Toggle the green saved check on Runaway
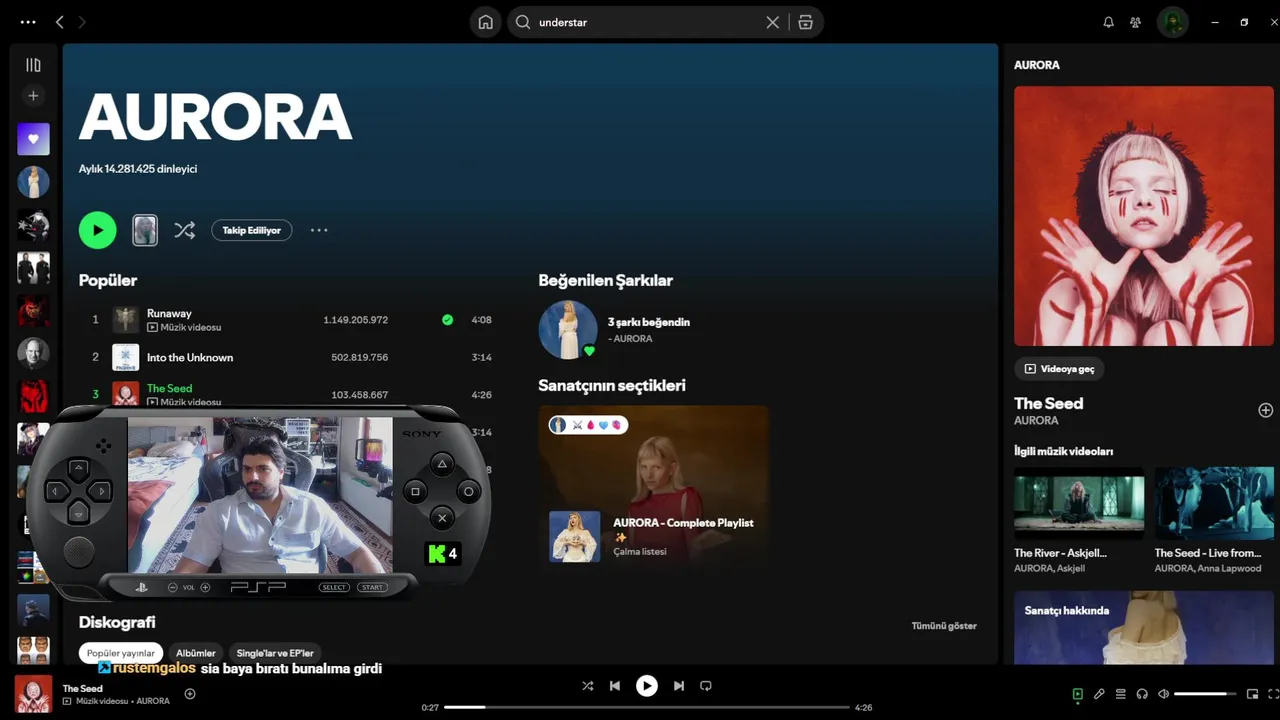The image size is (1280, 720). [447, 320]
